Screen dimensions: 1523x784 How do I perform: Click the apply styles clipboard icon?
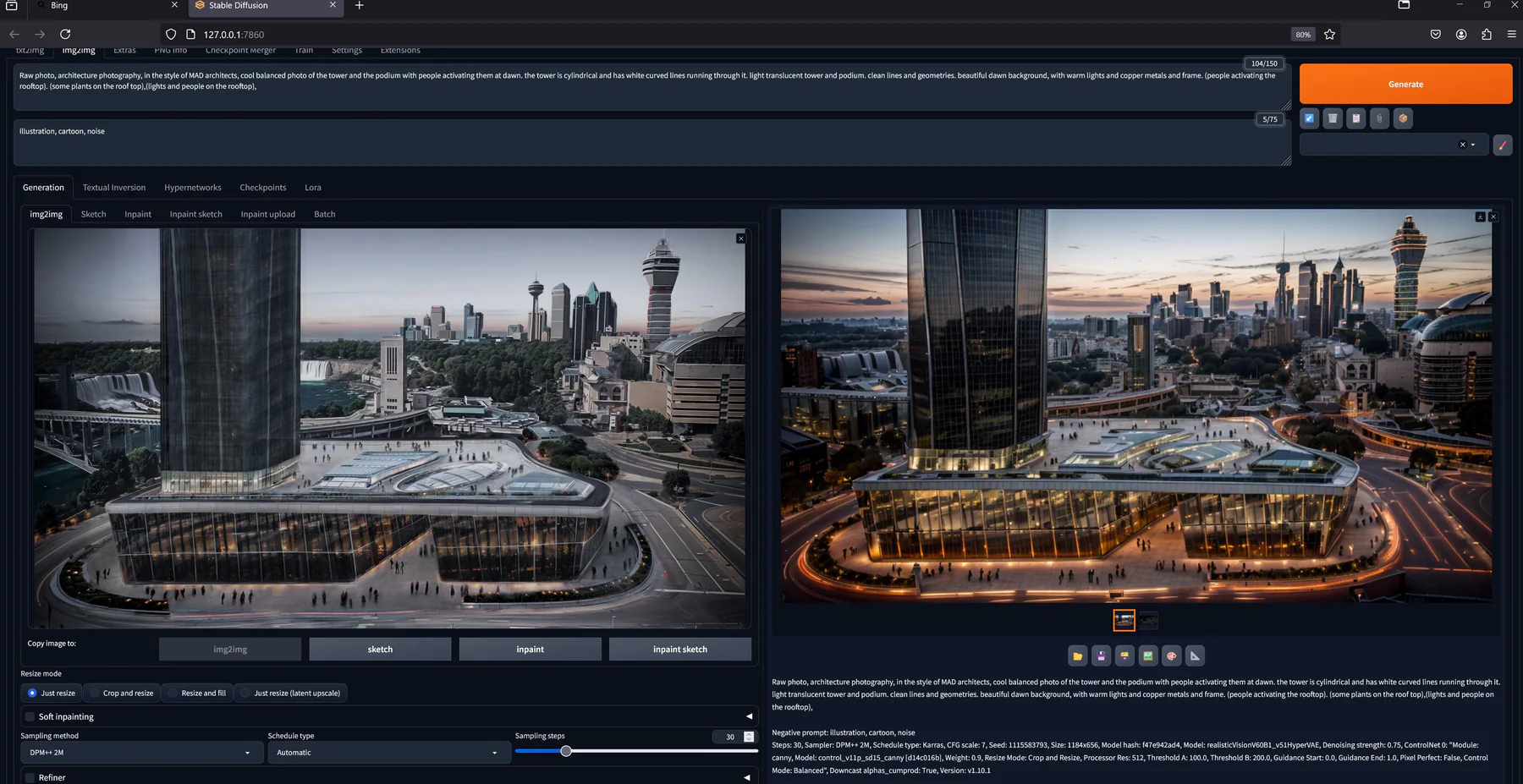point(1355,118)
